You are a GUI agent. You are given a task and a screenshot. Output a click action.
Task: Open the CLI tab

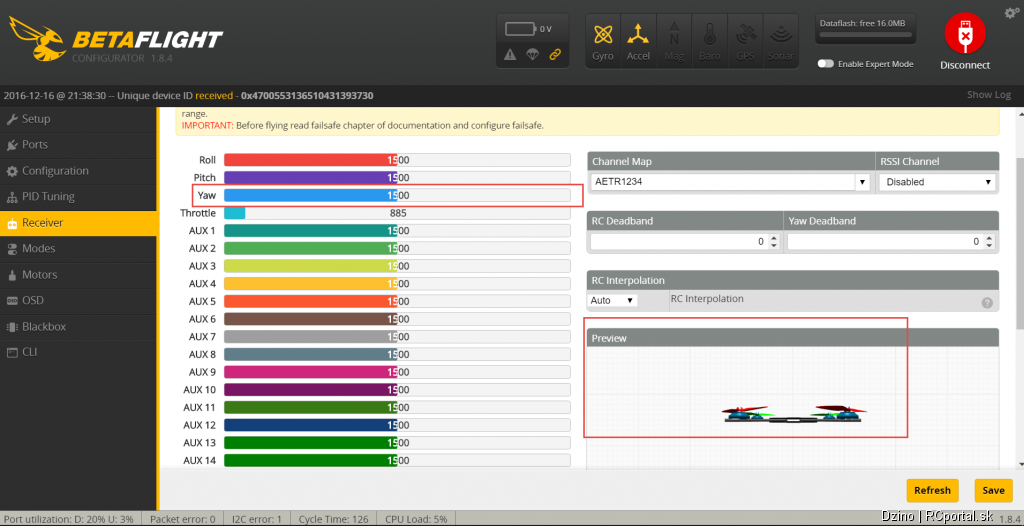point(78,352)
